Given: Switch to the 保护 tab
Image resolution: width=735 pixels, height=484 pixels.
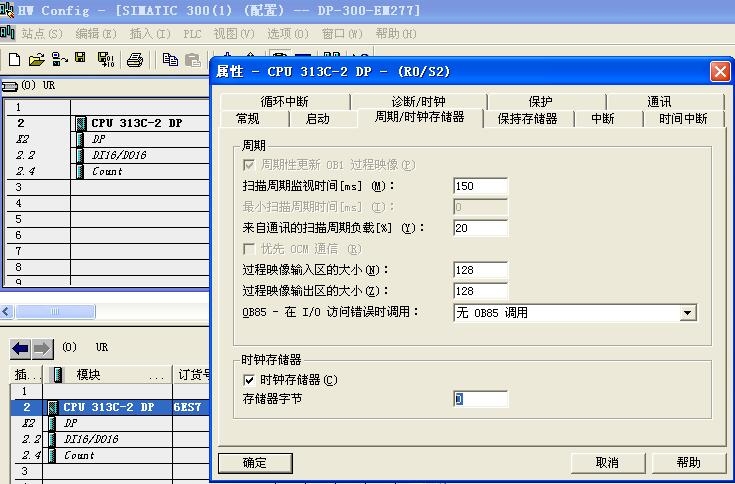Looking at the screenshot, I should (540, 101).
